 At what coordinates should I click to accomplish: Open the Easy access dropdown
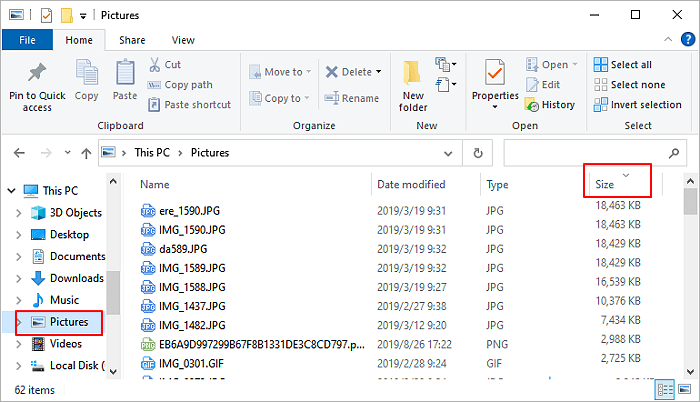point(446,84)
